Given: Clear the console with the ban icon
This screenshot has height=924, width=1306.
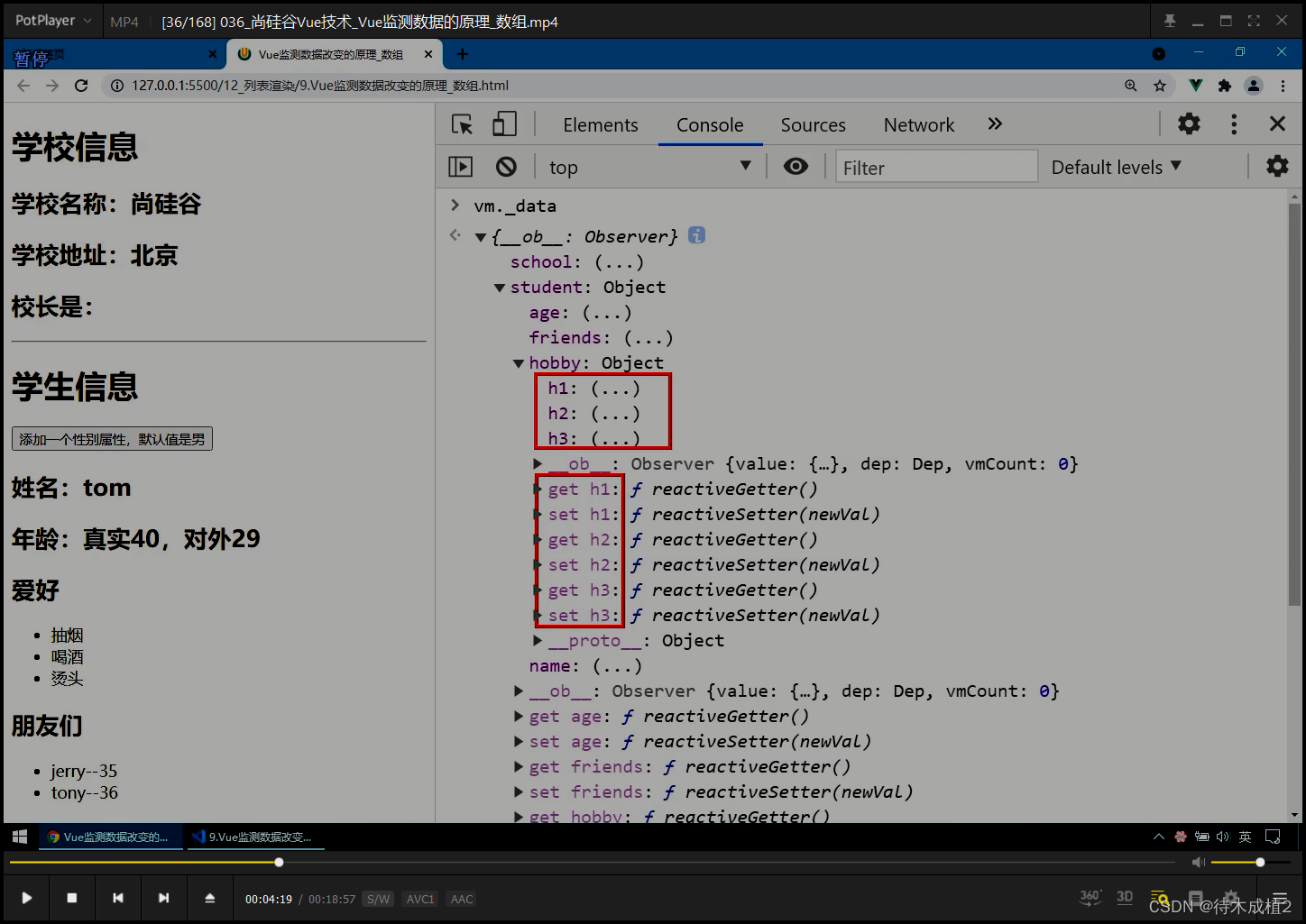Looking at the screenshot, I should point(506,166).
